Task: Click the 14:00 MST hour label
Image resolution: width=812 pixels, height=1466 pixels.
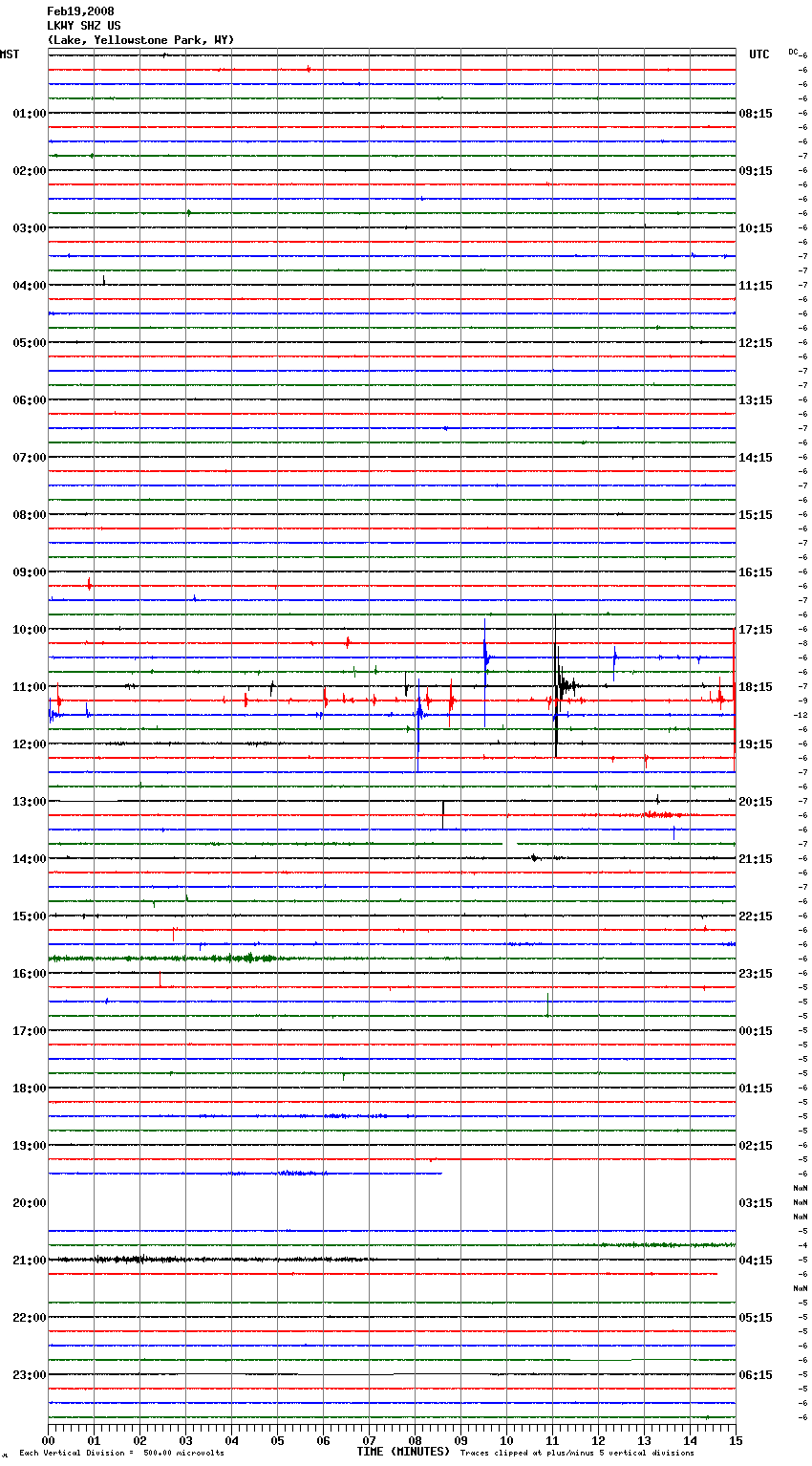Action: click(x=30, y=859)
